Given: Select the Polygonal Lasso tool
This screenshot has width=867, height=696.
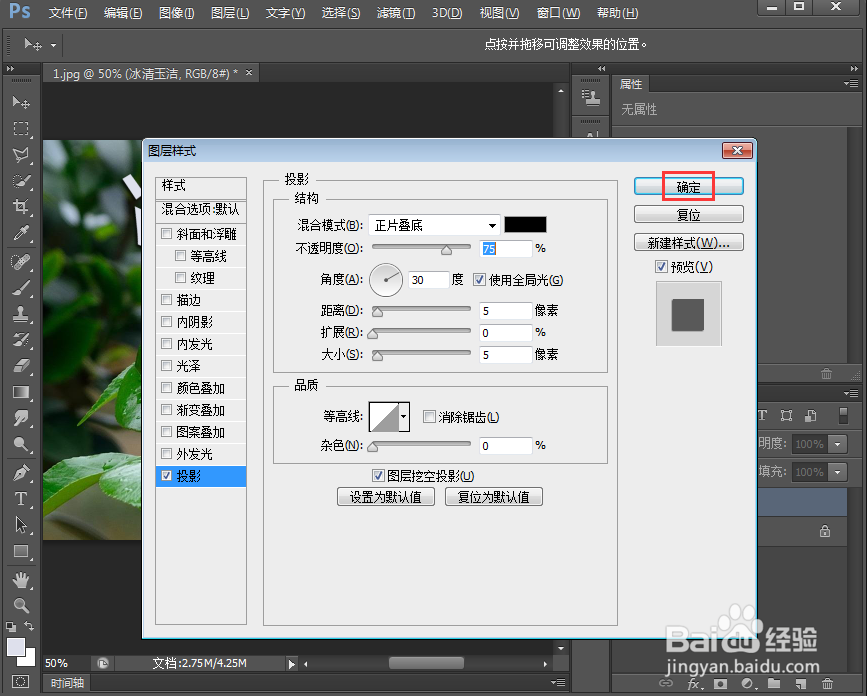Looking at the screenshot, I should [21, 155].
